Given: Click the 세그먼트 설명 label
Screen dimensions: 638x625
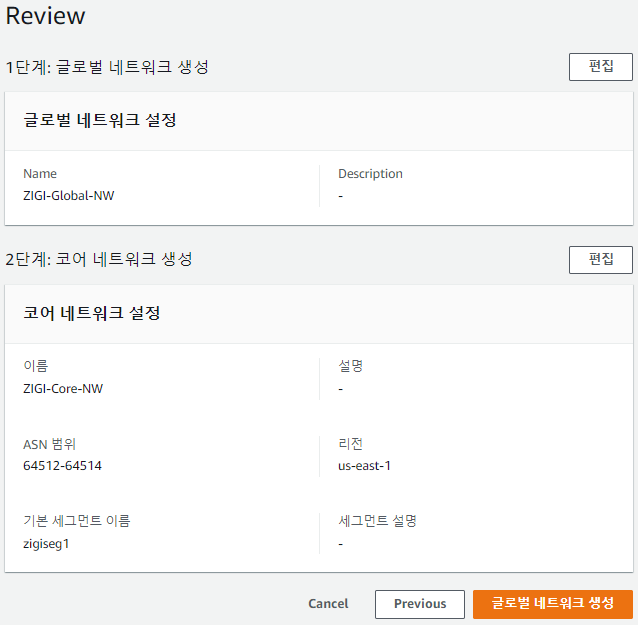Looking at the screenshot, I should (x=377, y=521).
